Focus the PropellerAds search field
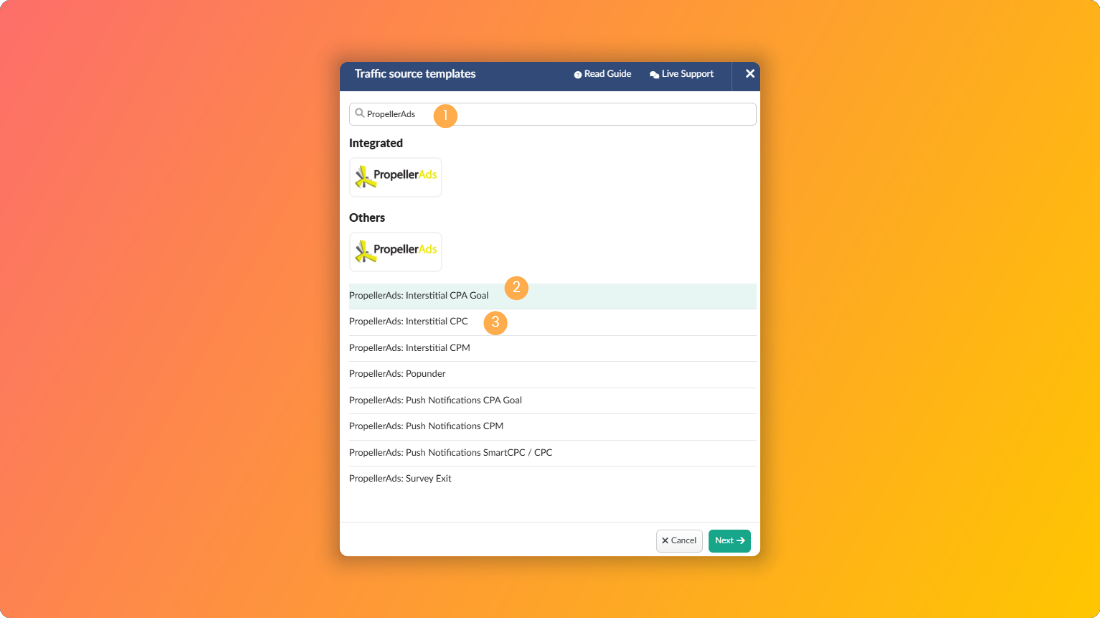 click(x=553, y=114)
